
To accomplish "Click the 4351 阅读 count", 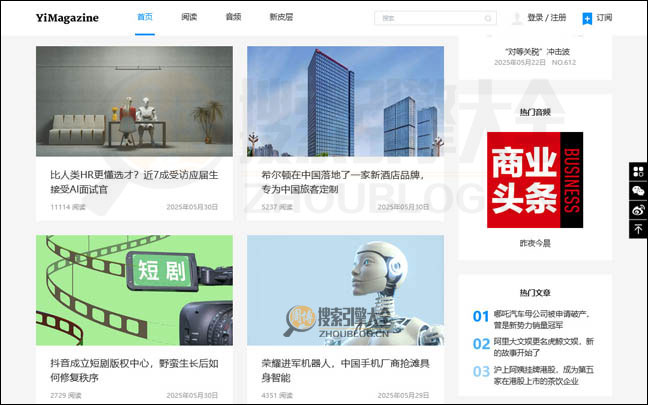I will [277, 395].
